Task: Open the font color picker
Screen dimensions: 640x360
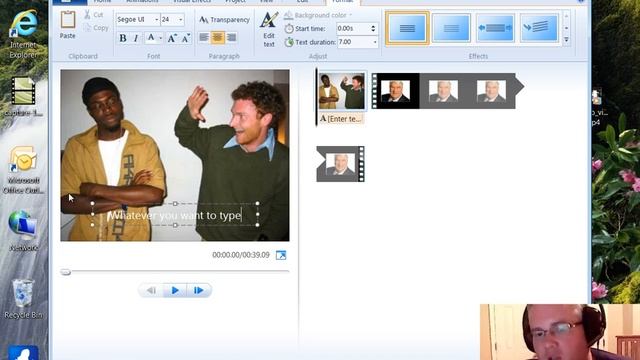Action: point(151,38)
